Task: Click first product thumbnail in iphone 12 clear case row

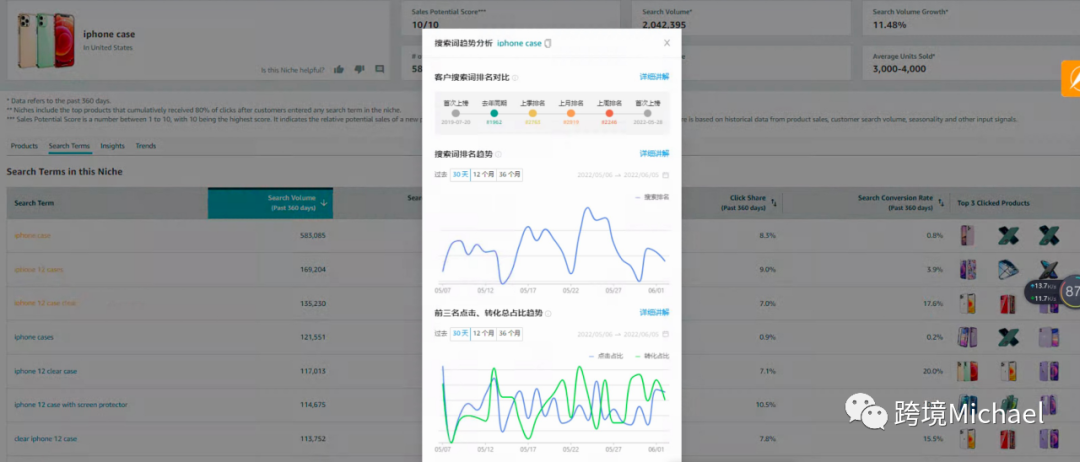Action: coord(968,371)
